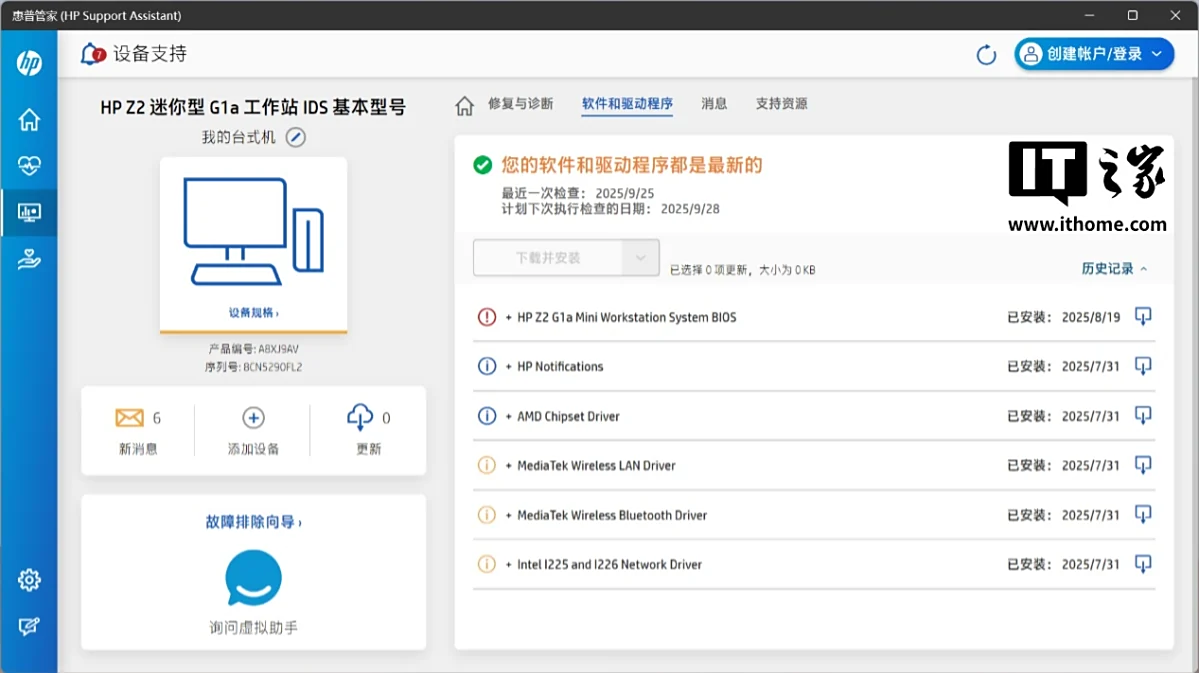Open the heart-rate health icon in sidebar

[29, 166]
